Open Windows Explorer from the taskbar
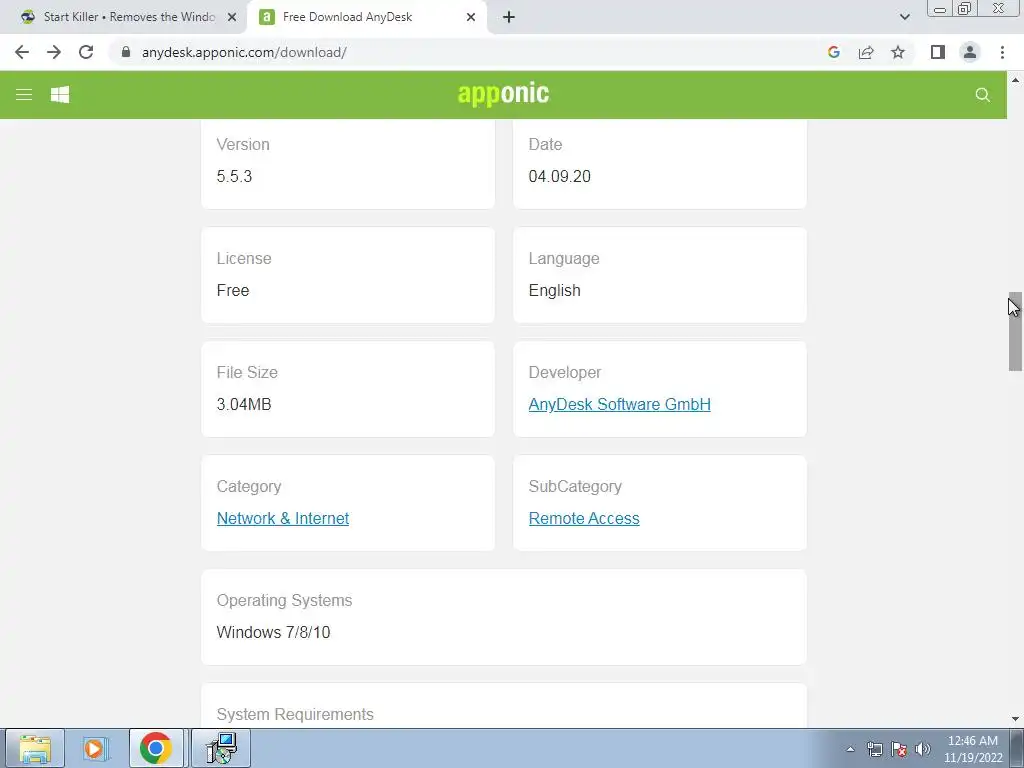 35,748
